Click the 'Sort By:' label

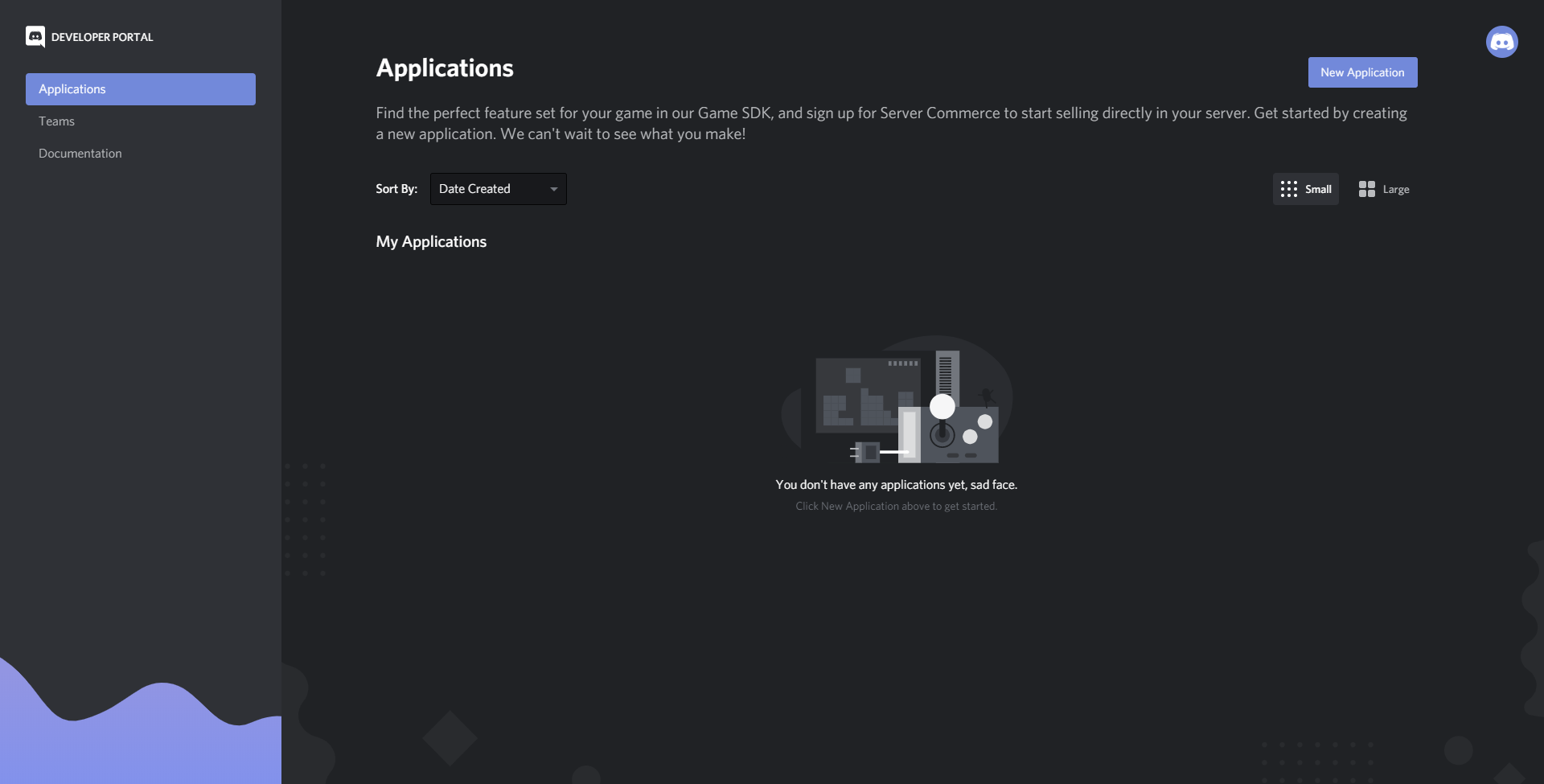click(x=396, y=189)
